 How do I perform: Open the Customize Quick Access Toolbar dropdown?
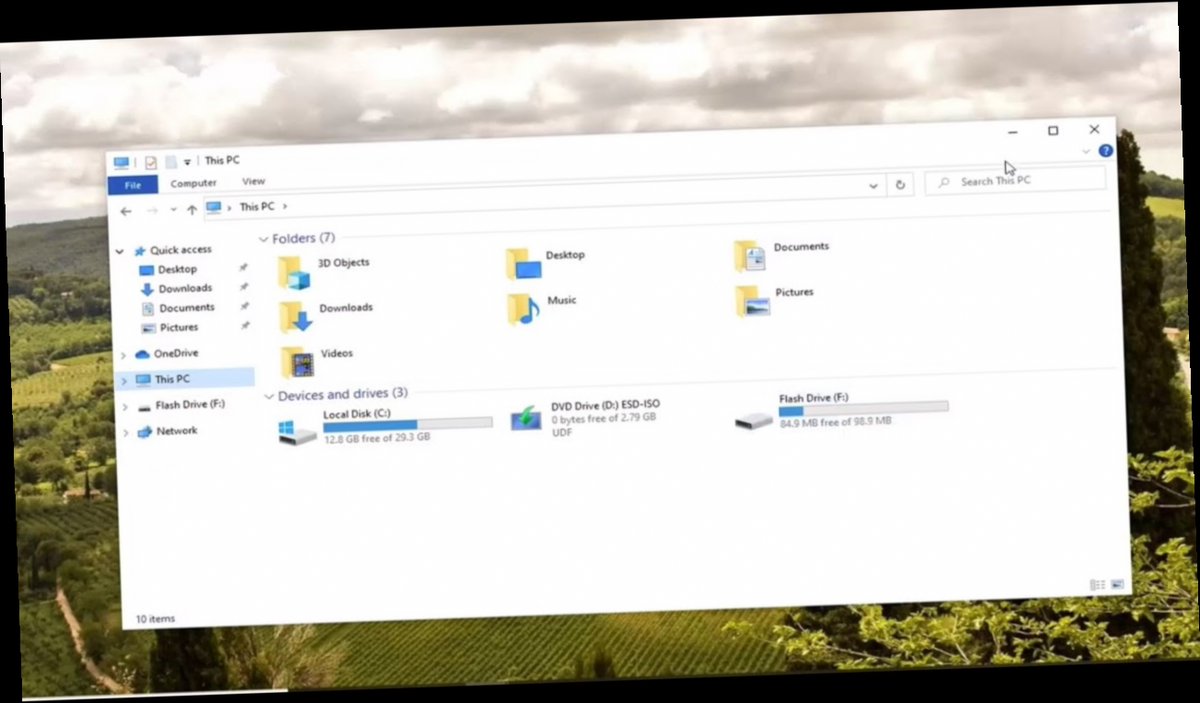[187, 160]
